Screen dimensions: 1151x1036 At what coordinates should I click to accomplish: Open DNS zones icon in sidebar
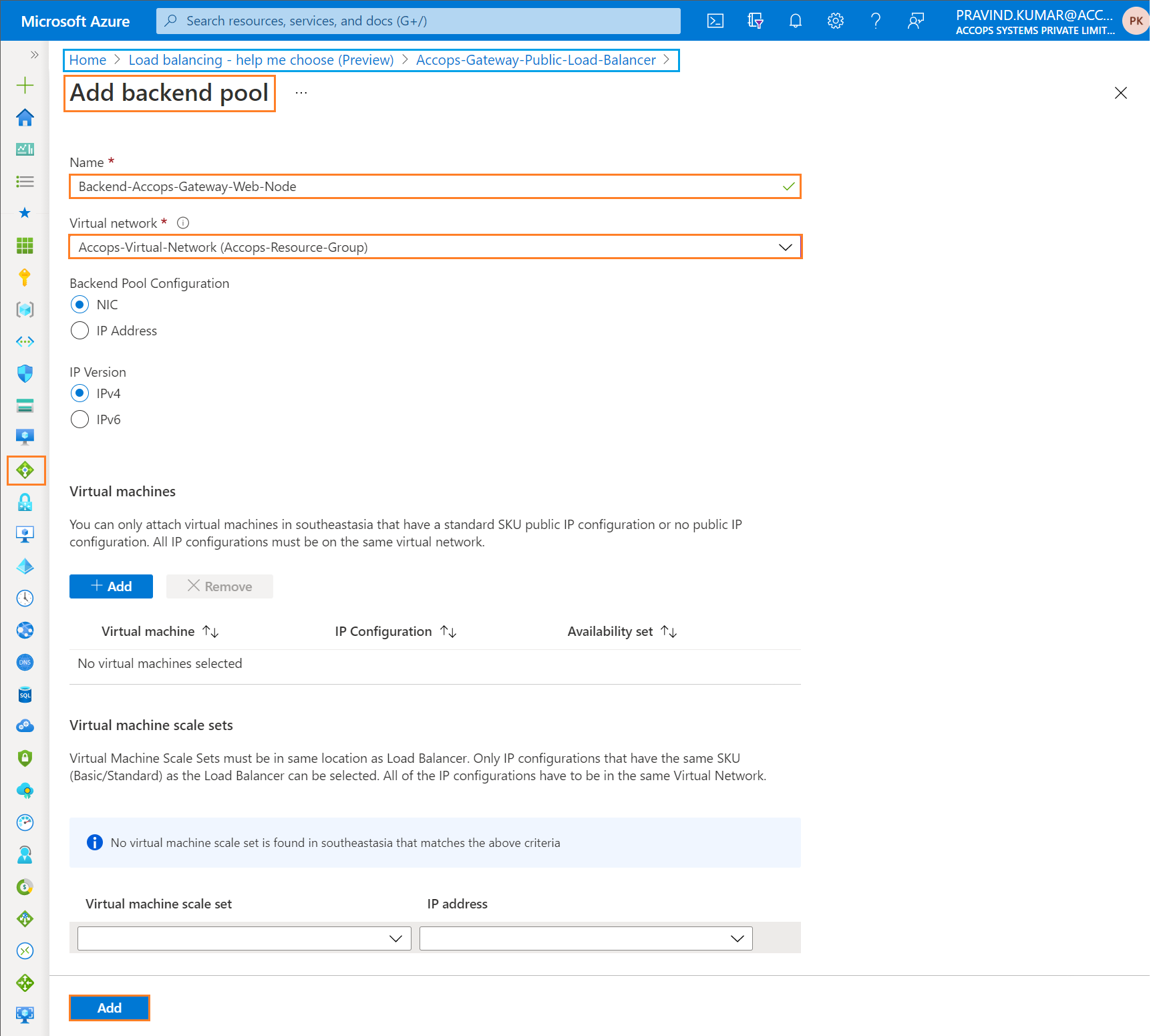(25, 662)
